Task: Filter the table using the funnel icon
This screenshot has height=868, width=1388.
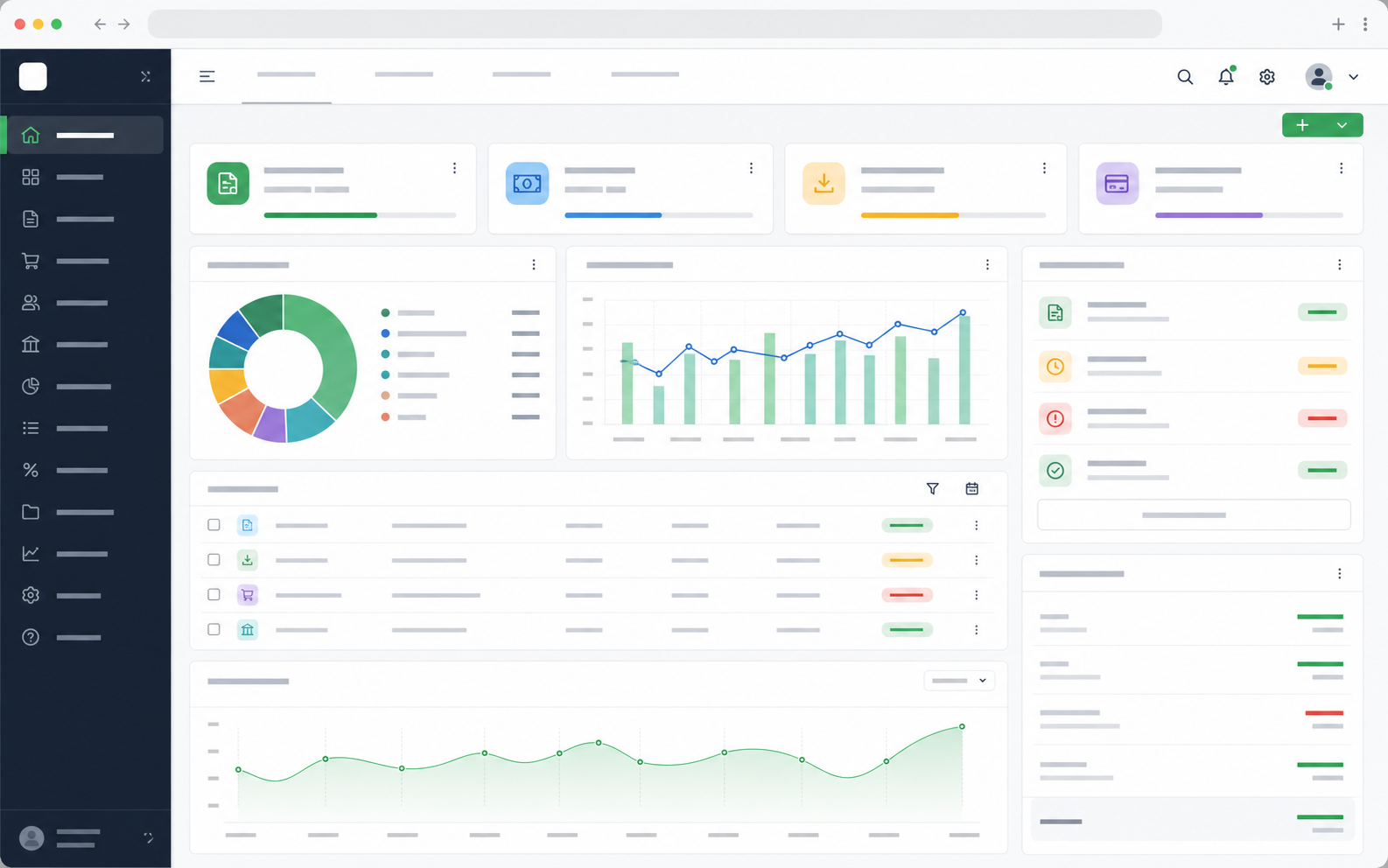Action: click(933, 488)
